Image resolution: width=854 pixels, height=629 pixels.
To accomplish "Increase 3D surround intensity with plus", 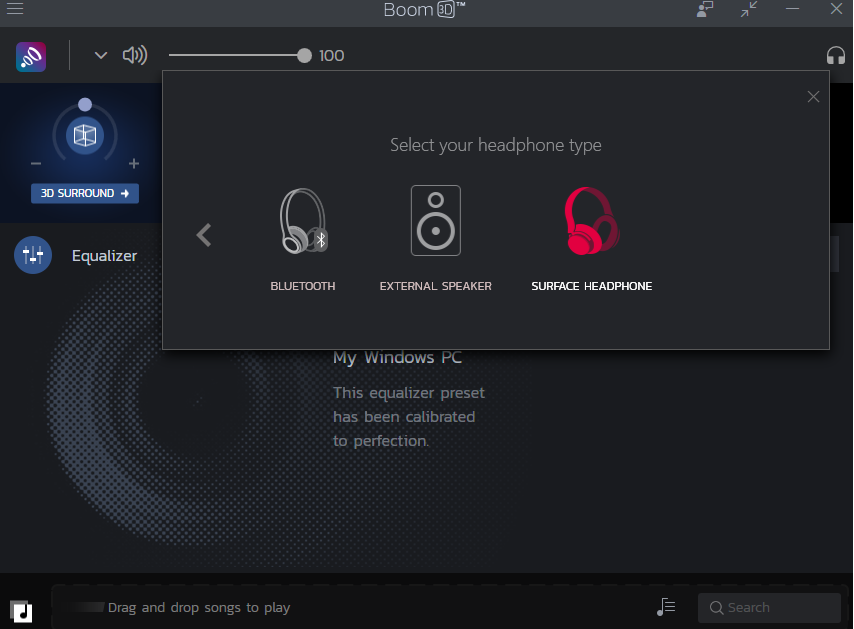I will click(x=134, y=163).
